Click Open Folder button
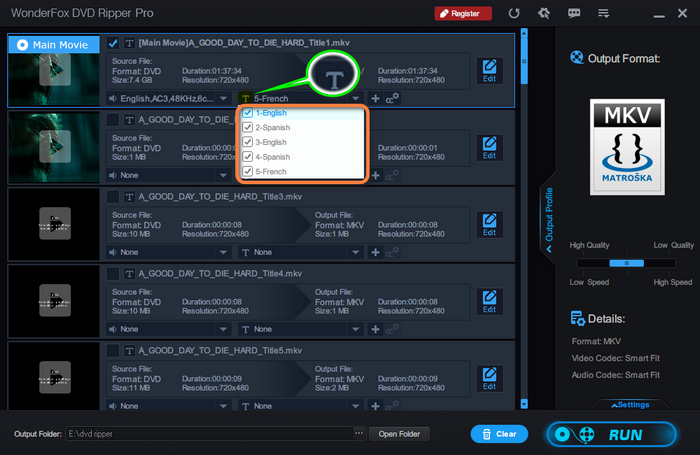Image resolution: width=700 pixels, height=455 pixels. pos(399,434)
